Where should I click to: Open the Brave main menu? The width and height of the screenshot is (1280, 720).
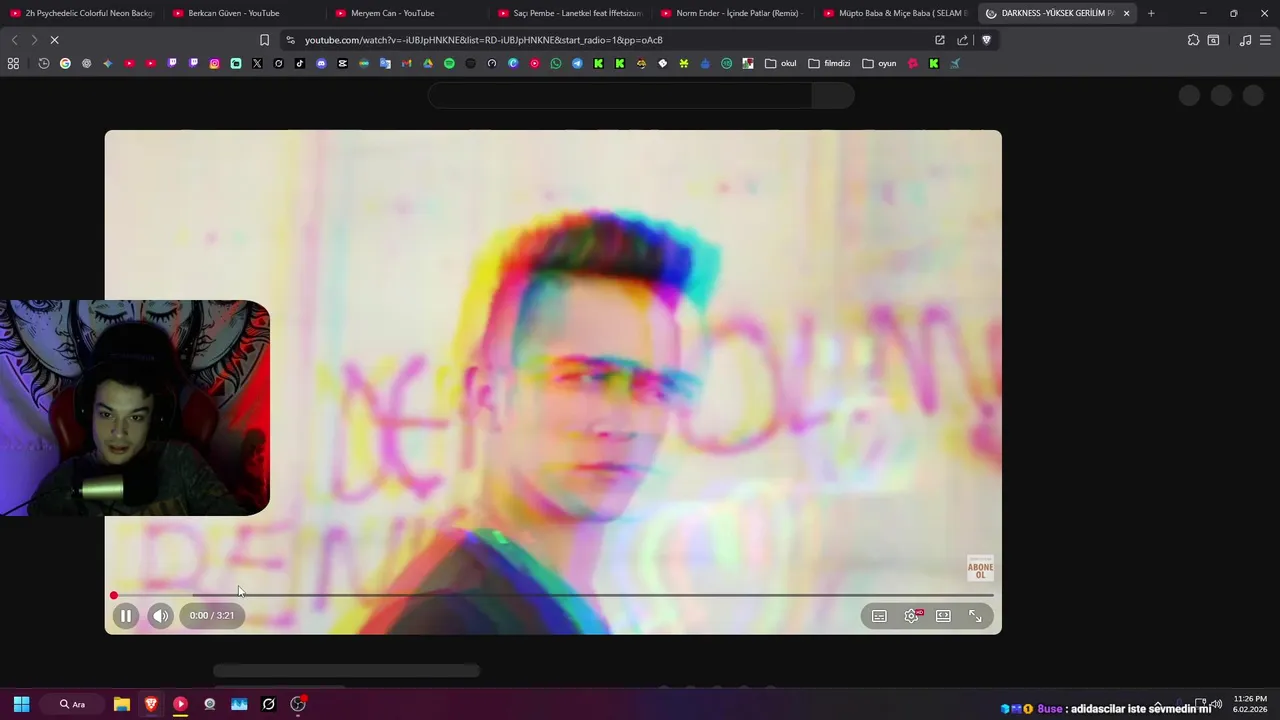click(1266, 40)
